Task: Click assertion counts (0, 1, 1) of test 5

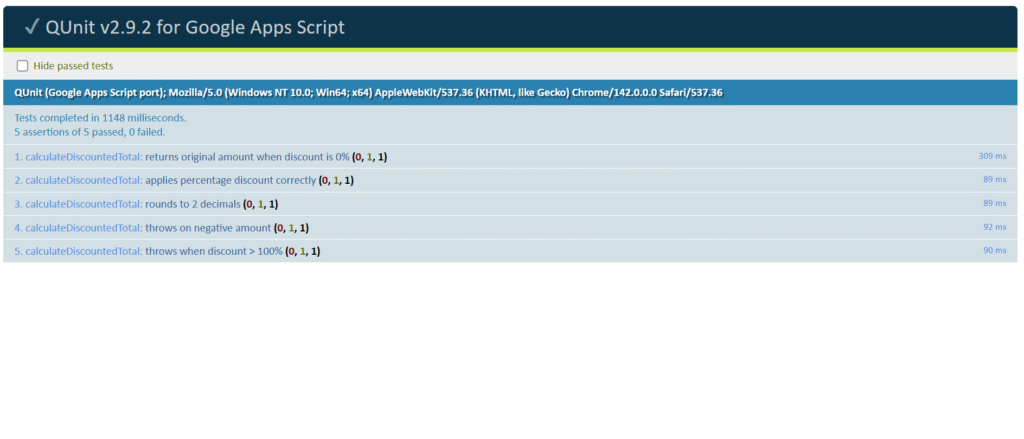Action: pyautogui.click(x=303, y=251)
